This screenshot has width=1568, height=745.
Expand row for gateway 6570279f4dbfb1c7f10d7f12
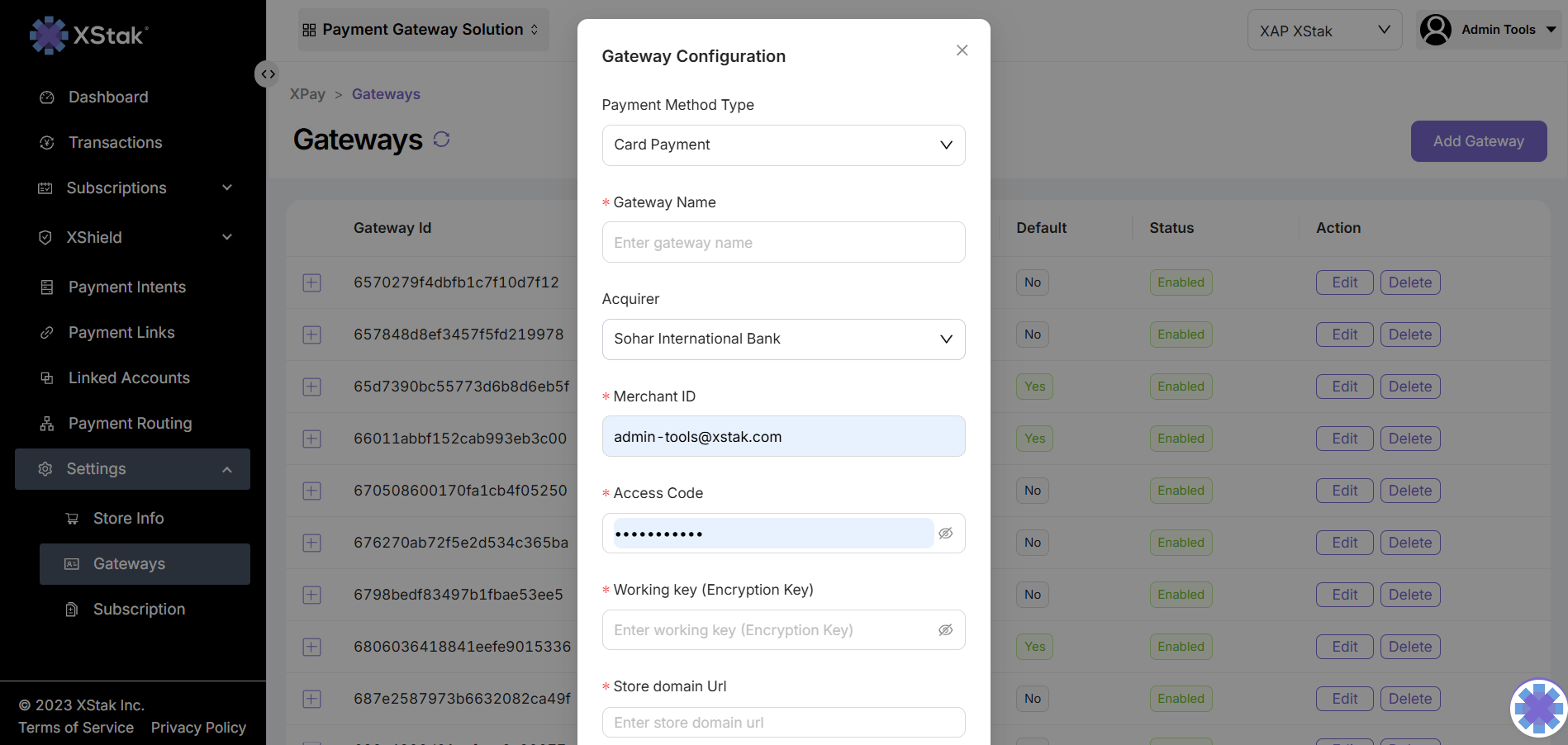point(311,282)
